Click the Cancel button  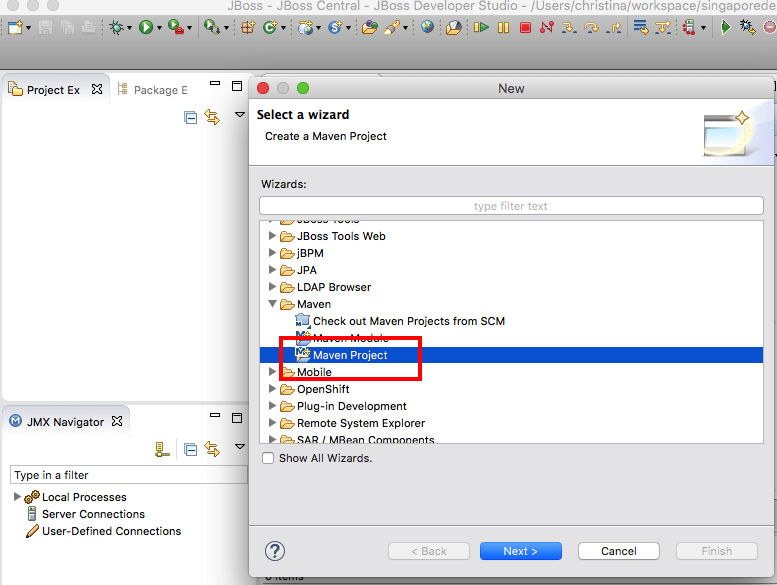click(x=618, y=551)
